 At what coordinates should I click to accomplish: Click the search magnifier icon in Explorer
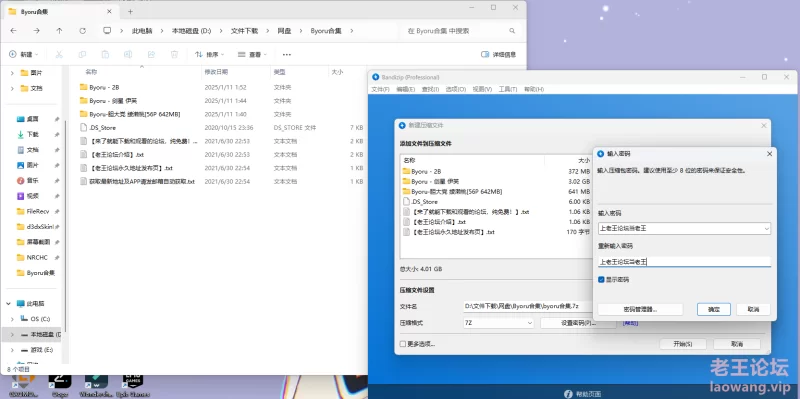pyautogui.click(x=512, y=31)
